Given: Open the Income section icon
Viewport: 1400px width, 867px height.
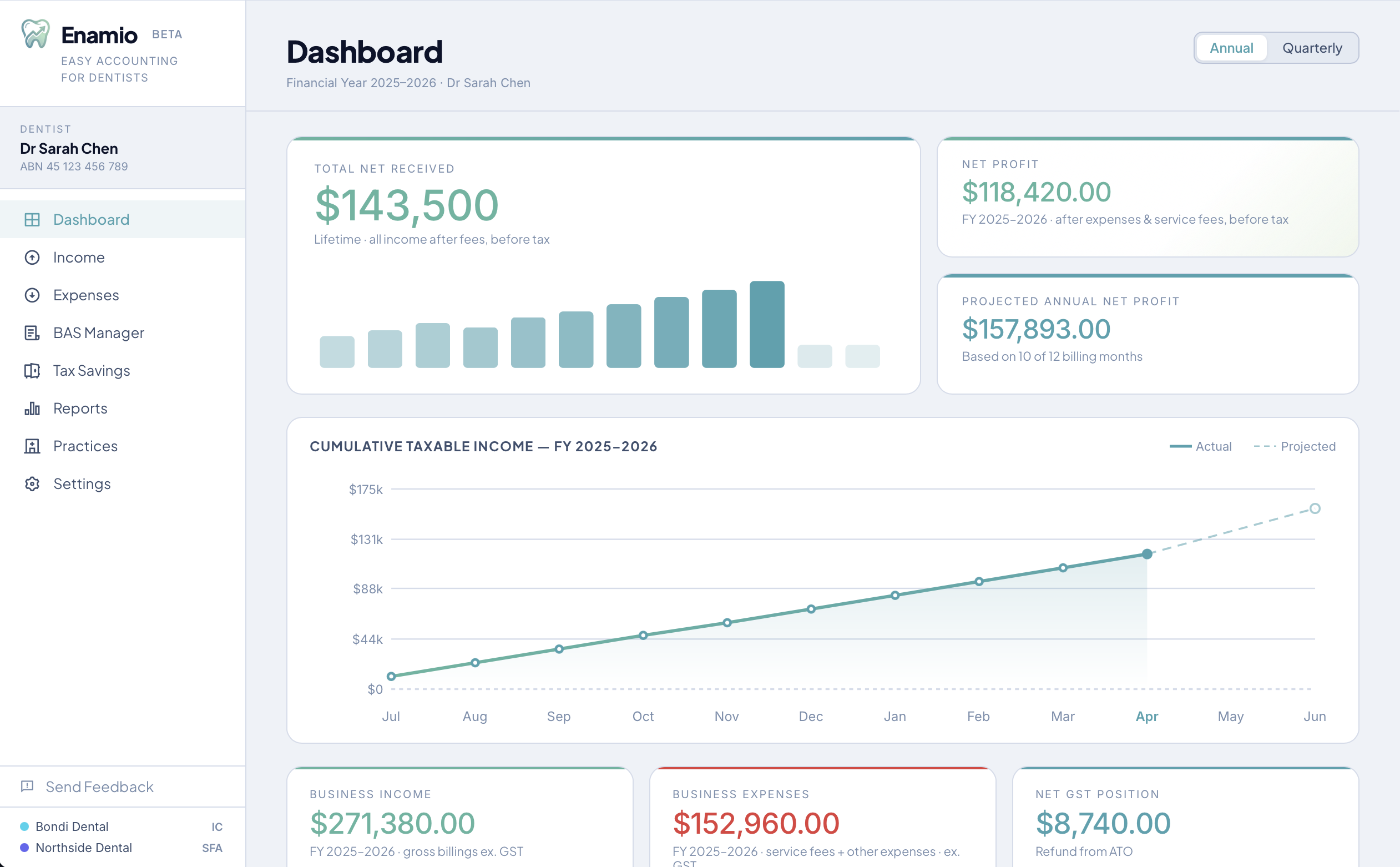Looking at the screenshot, I should tap(32, 258).
